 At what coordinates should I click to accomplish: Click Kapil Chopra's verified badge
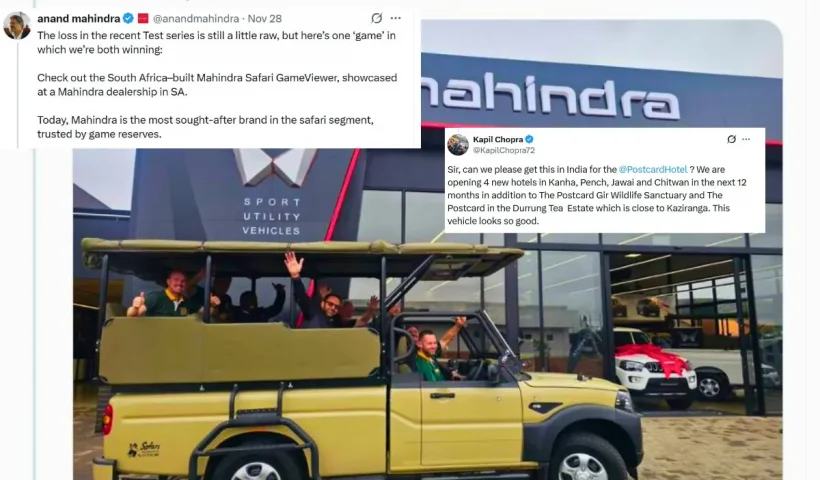pyautogui.click(x=529, y=139)
